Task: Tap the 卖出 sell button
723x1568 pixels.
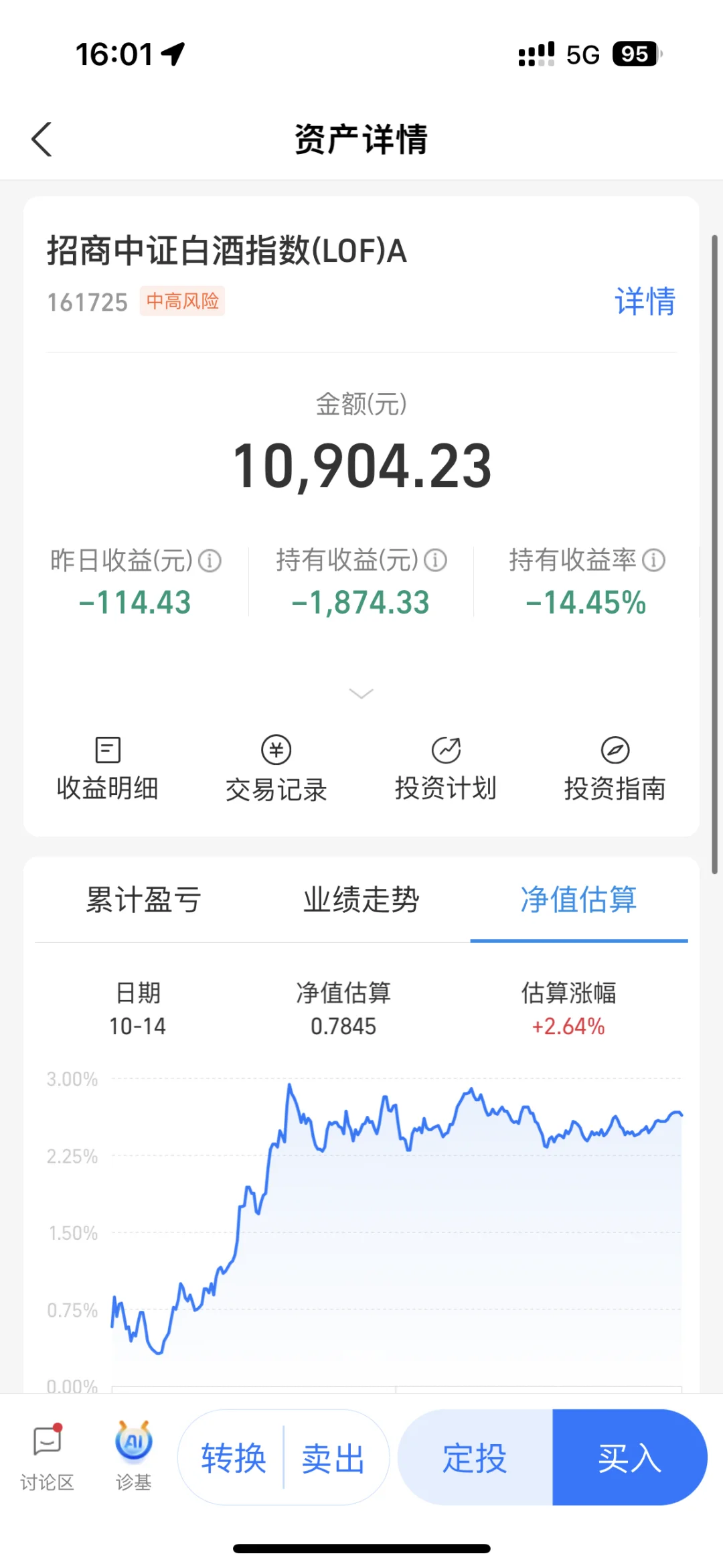Action: (333, 1458)
